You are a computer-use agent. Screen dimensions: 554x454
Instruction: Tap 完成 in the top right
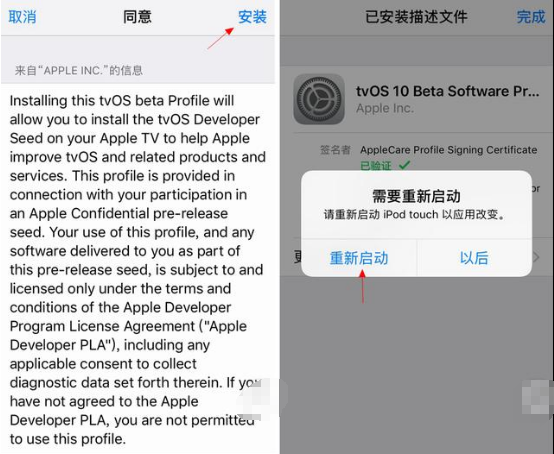coord(531,17)
